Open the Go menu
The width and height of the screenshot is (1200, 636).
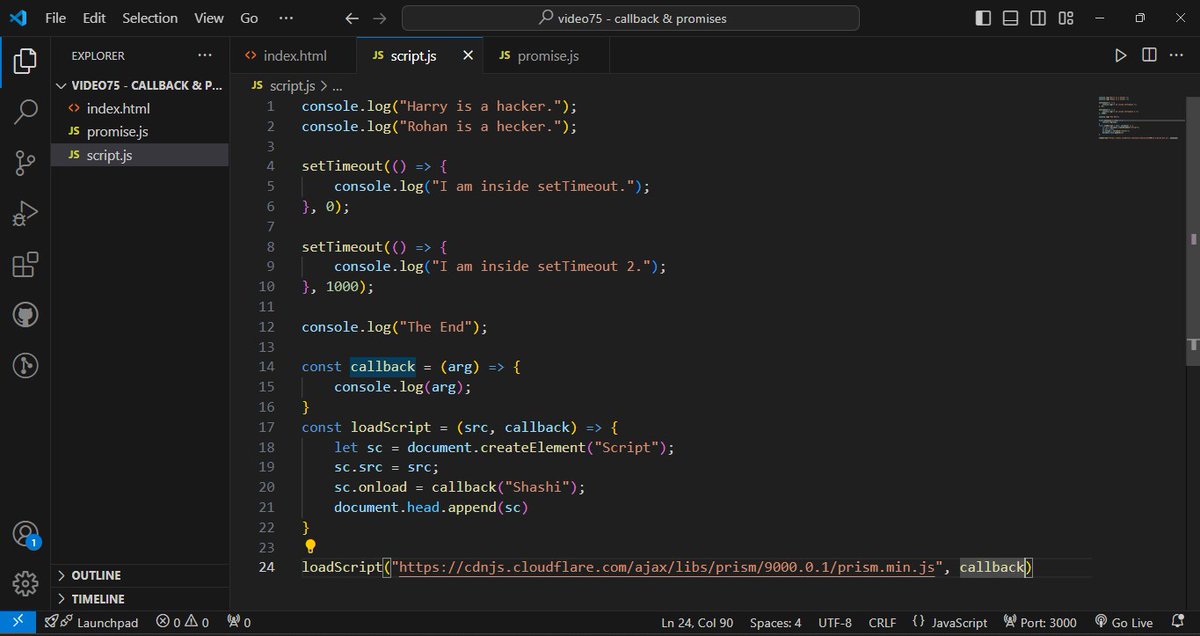[249, 18]
